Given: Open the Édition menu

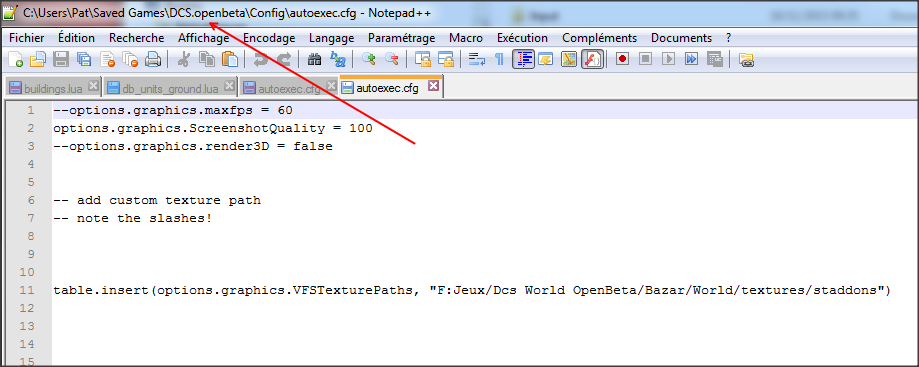Looking at the screenshot, I should tap(76, 38).
